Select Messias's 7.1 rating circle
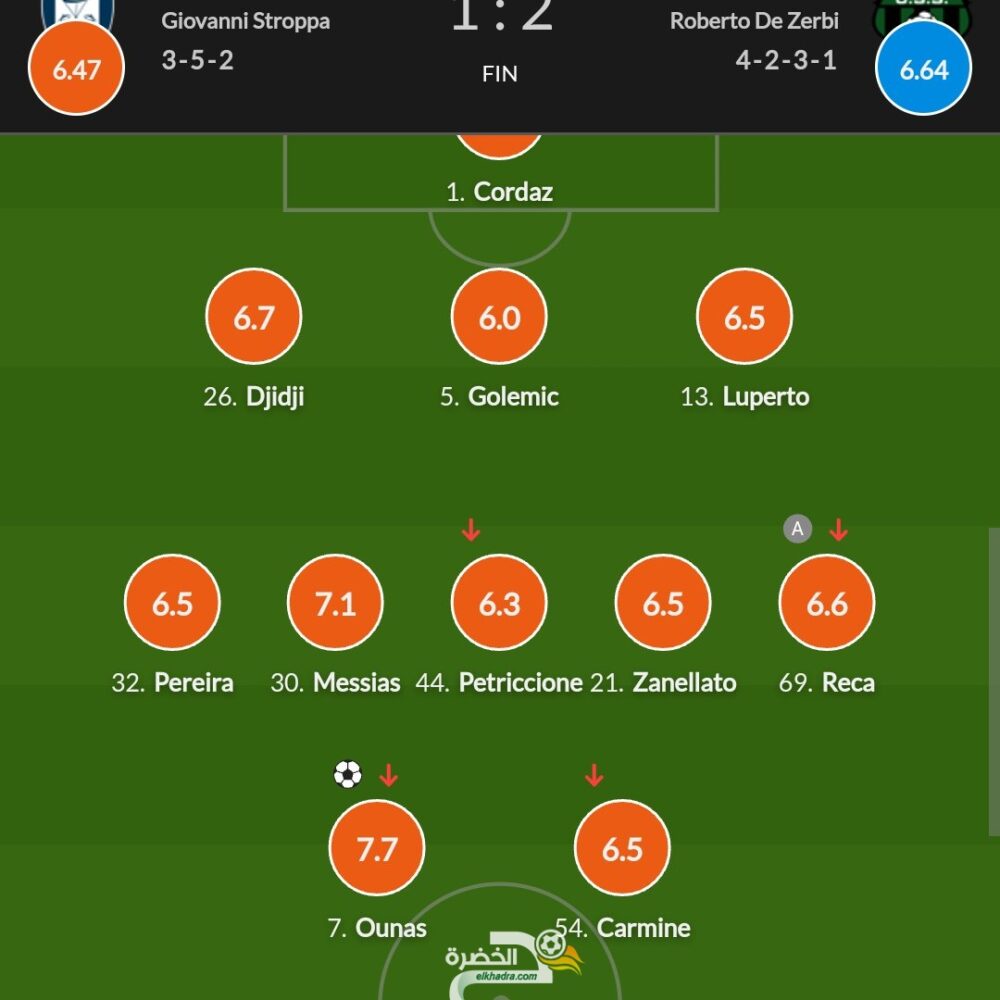The width and height of the screenshot is (1000, 1000). tap(335, 602)
